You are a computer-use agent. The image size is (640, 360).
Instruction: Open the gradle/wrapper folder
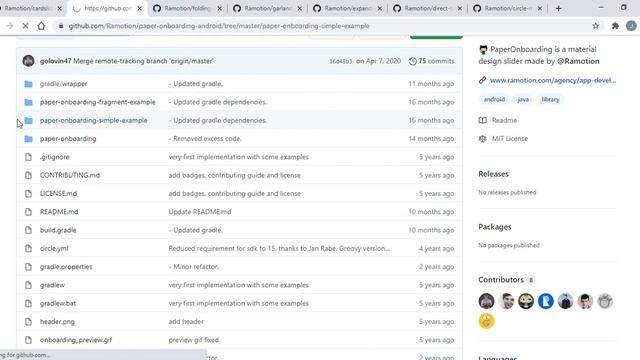click(63, 84)
